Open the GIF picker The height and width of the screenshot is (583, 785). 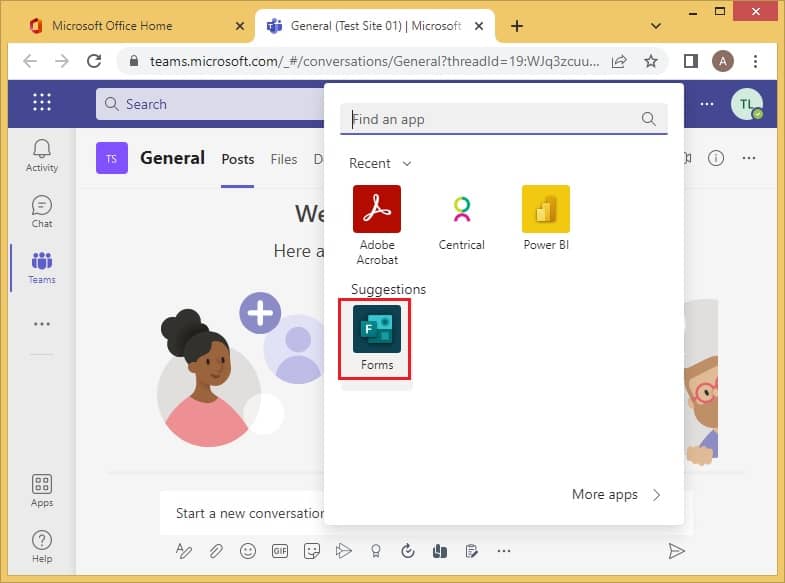[x=280, y=551]
